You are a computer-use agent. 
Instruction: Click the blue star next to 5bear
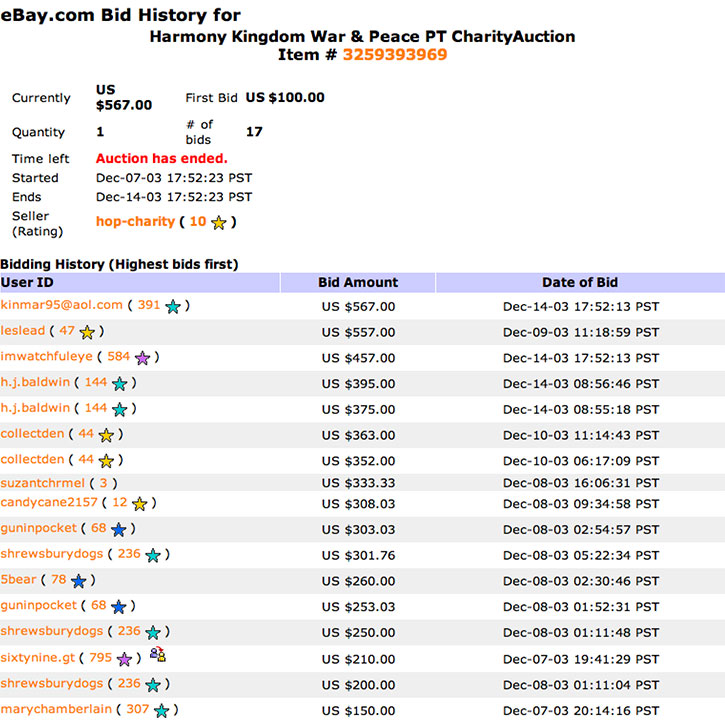click(79, 581)
